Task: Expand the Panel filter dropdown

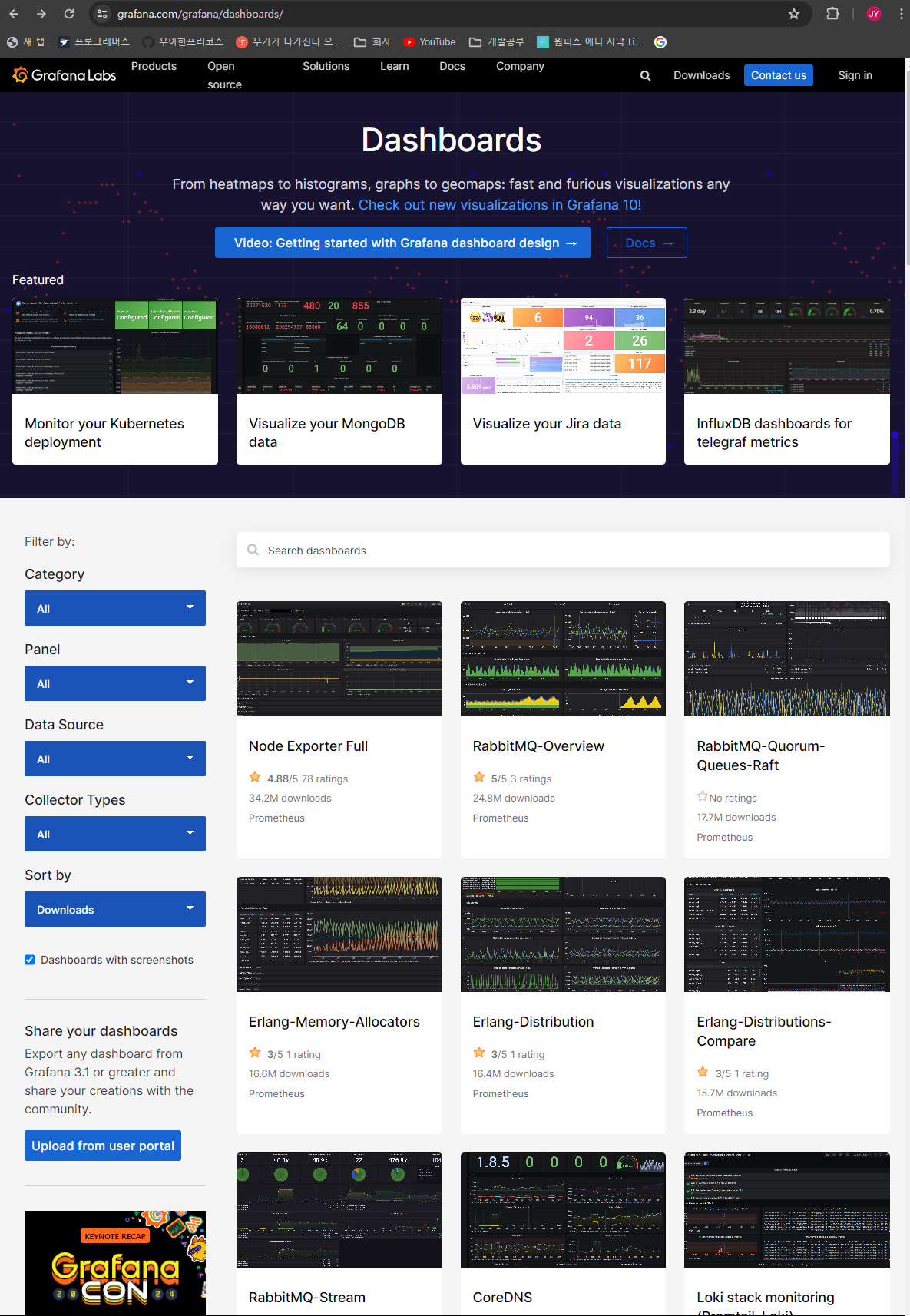Action: pyautogui.click(x=115, y=683)
